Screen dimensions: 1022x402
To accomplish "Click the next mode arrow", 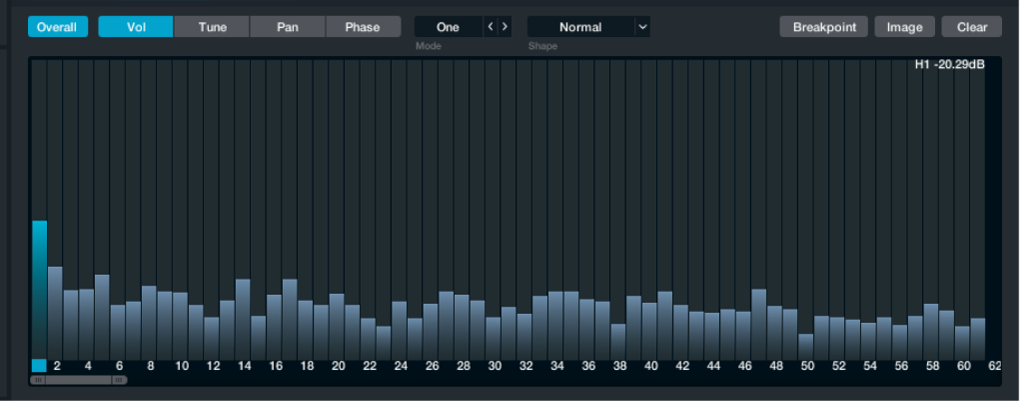I will click(x=505, y=27).
